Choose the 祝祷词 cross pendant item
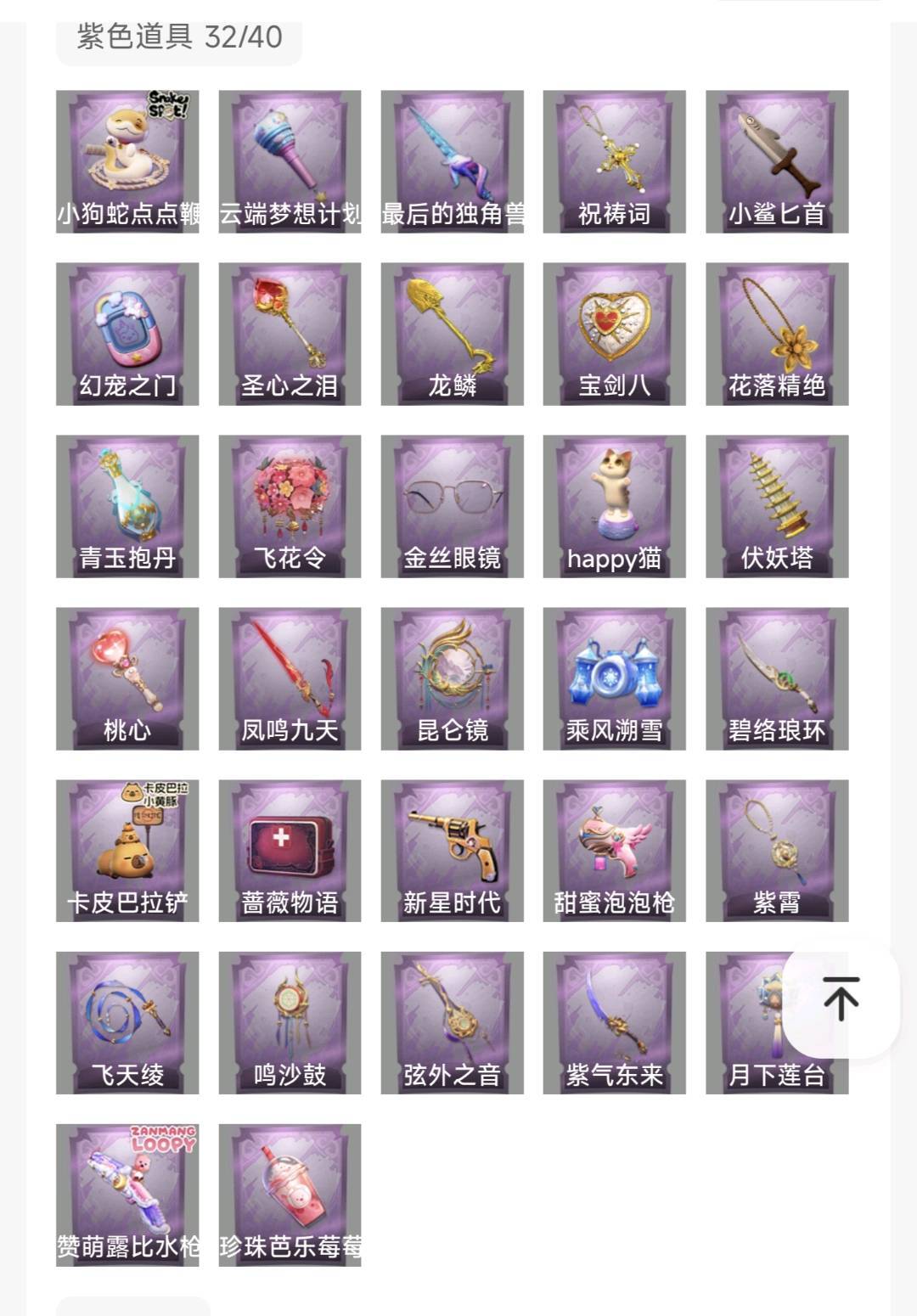Viewport: 917px width, 1316px height. tap(615, 161)
